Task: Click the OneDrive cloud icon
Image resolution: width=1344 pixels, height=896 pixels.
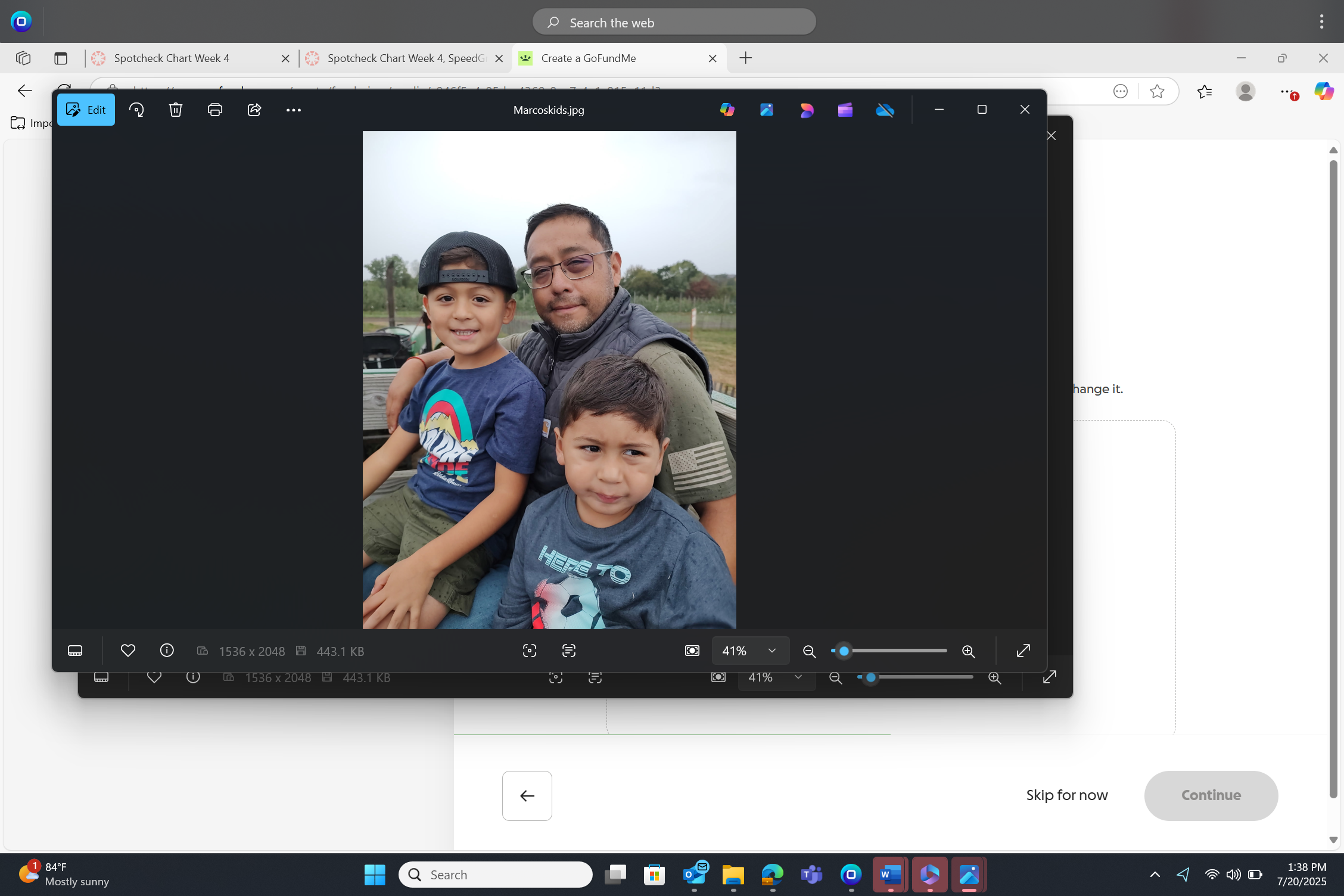Action: point(885,110)
